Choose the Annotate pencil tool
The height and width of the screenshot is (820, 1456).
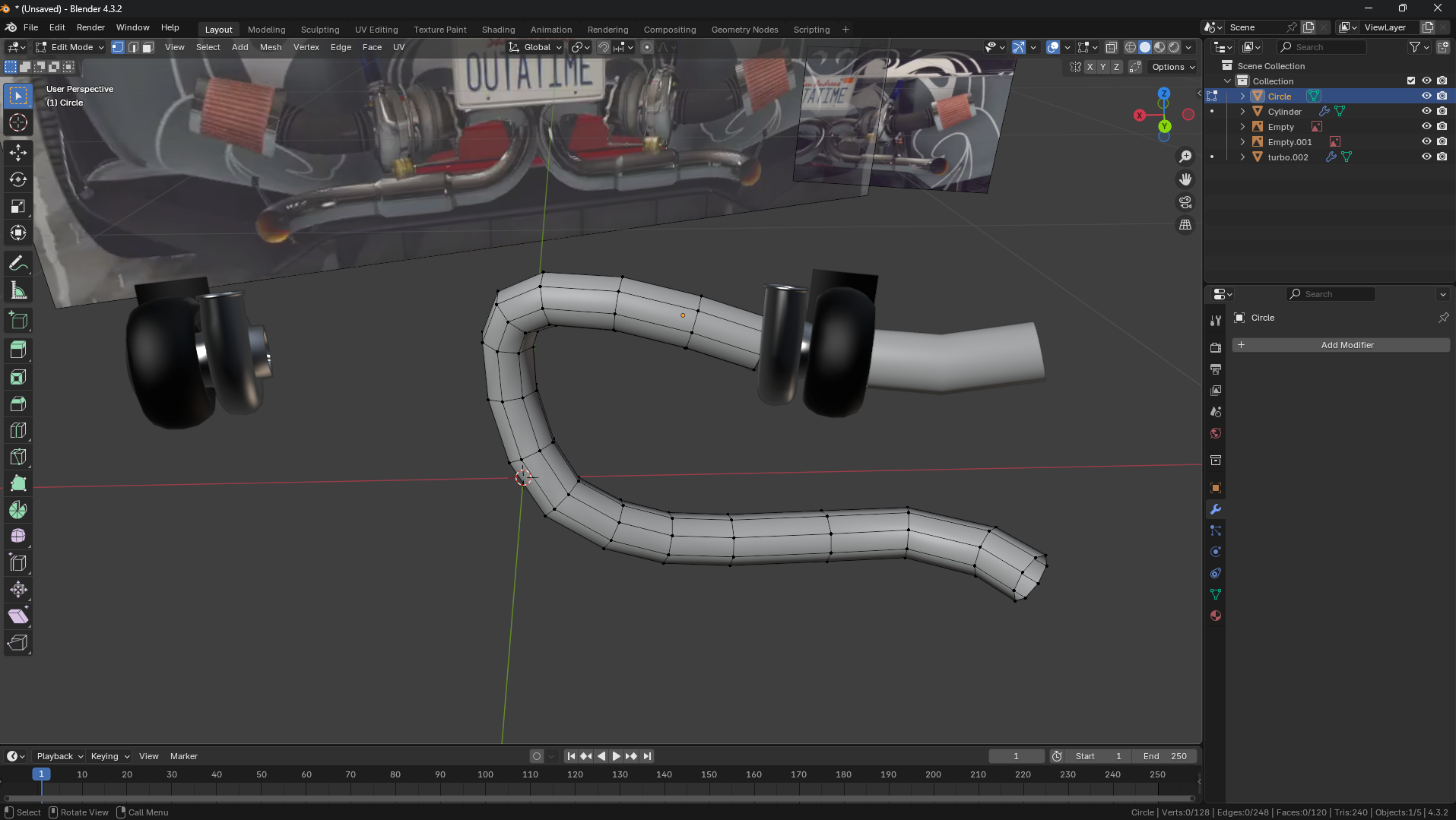[x=18, y=264]
